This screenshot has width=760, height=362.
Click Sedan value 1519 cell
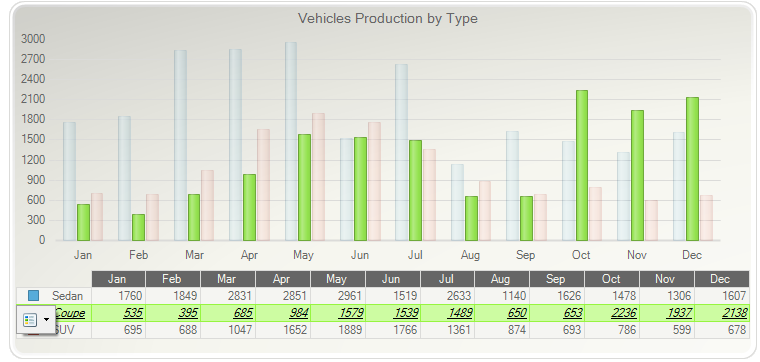tap(393, 296)
